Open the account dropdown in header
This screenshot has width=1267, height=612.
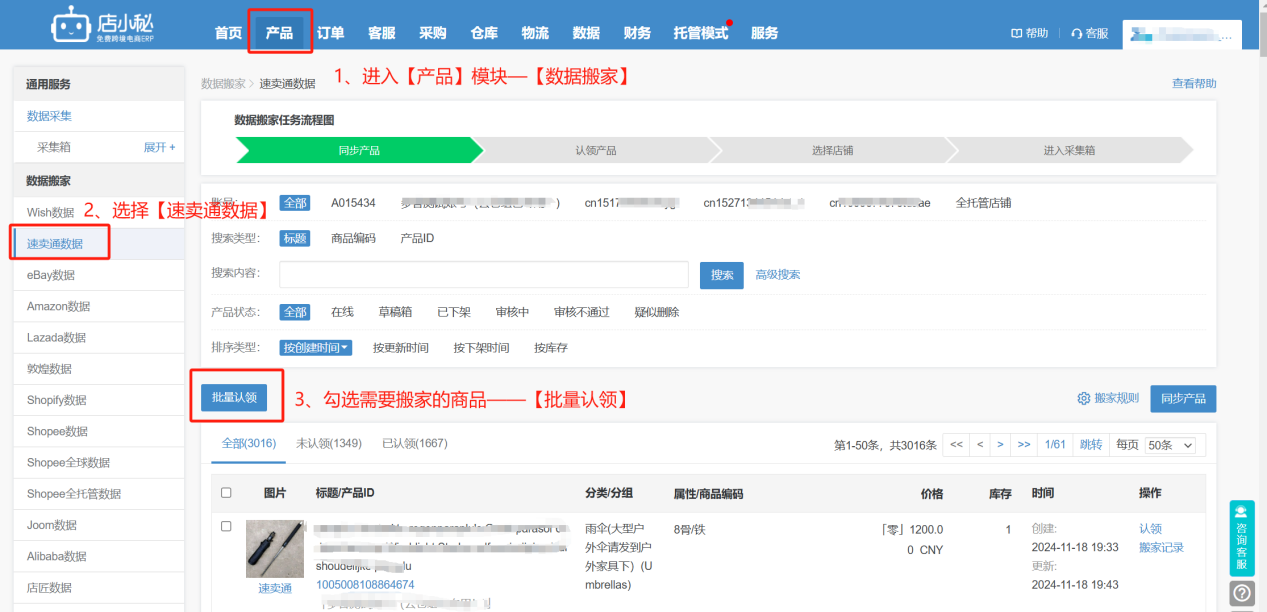click(x=1182, y=34)
